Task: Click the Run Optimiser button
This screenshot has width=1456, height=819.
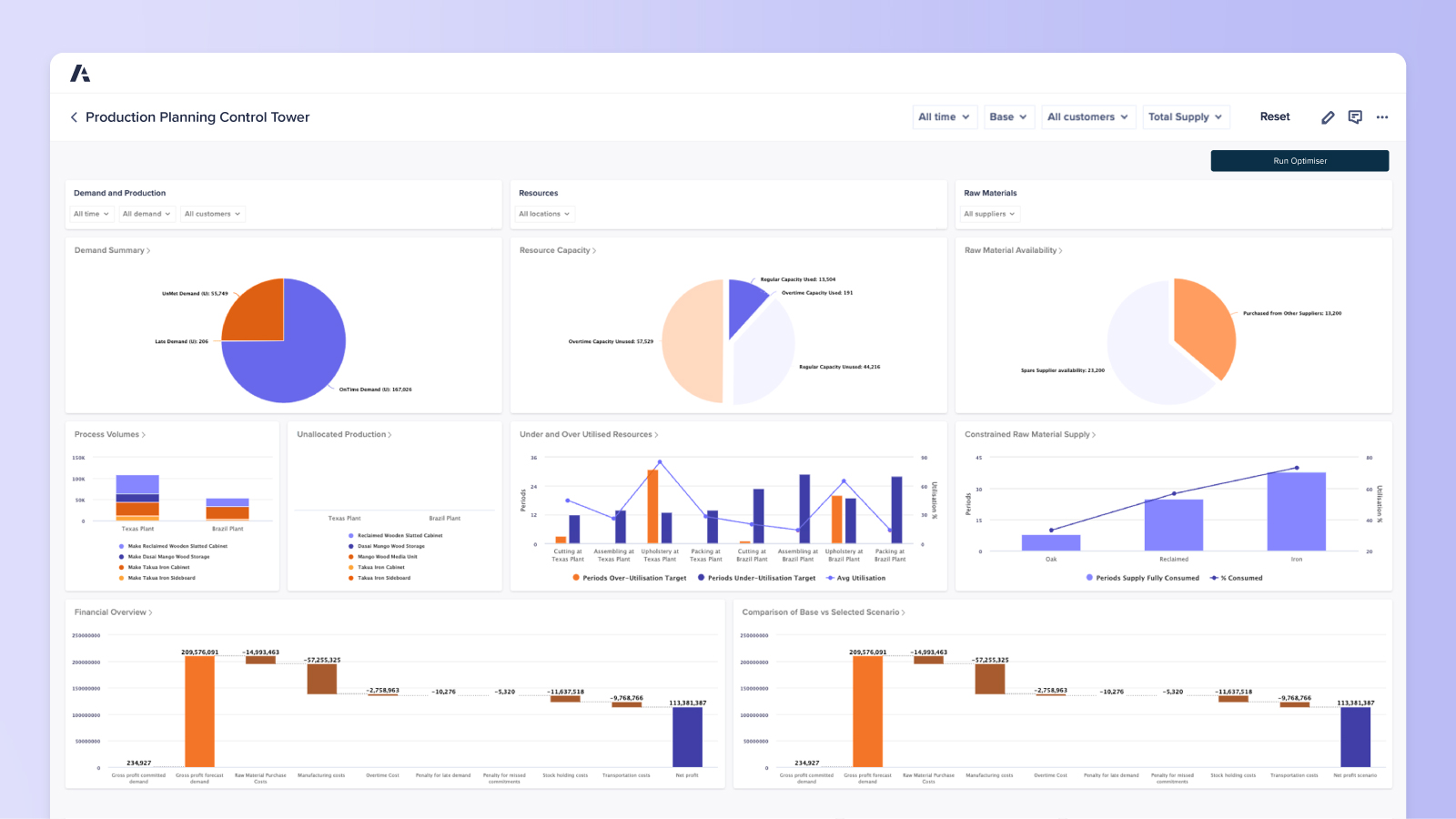Action: click(1299, 160)
